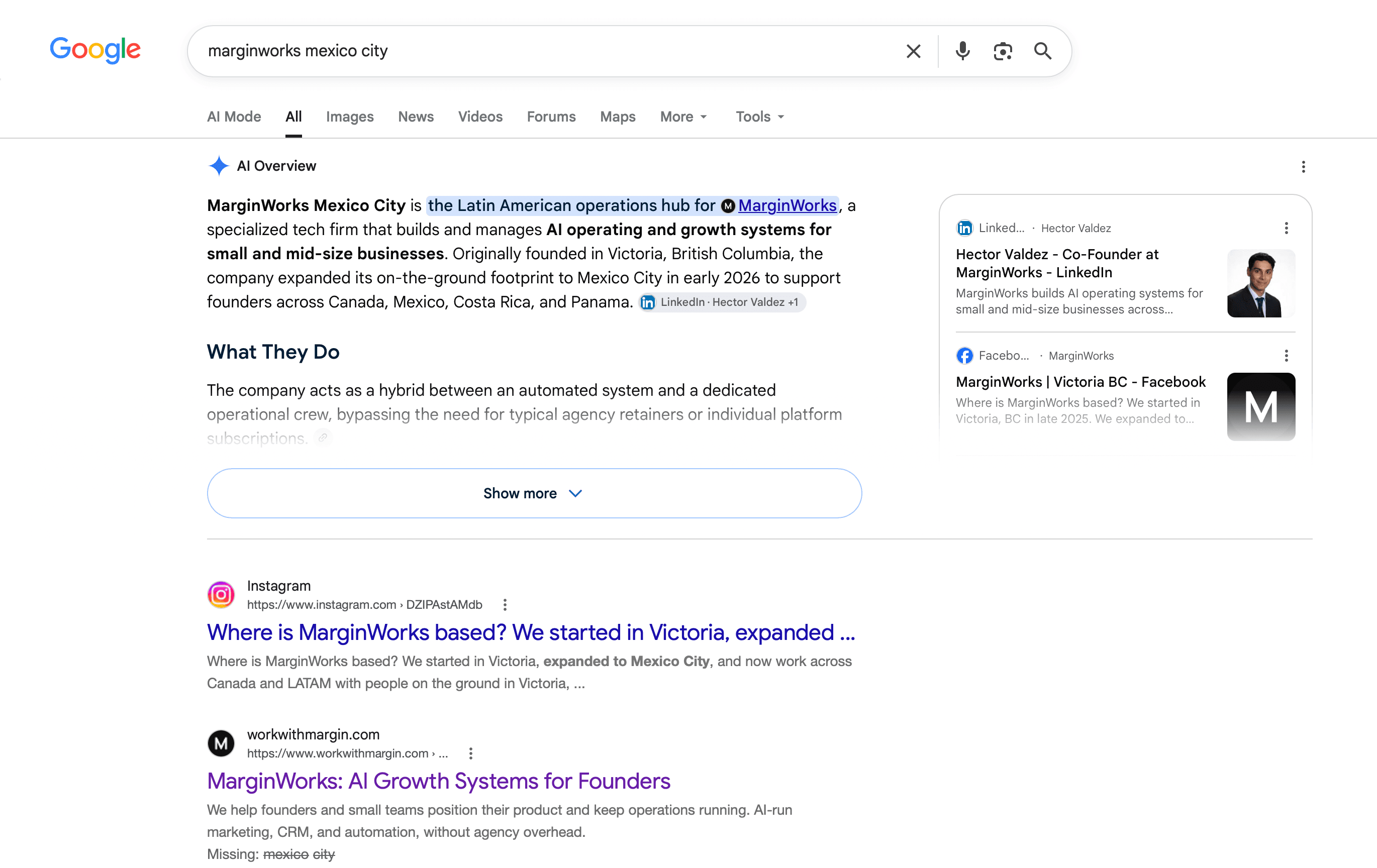Open the MarginWorks link in AI Overview

pos(787,206)
